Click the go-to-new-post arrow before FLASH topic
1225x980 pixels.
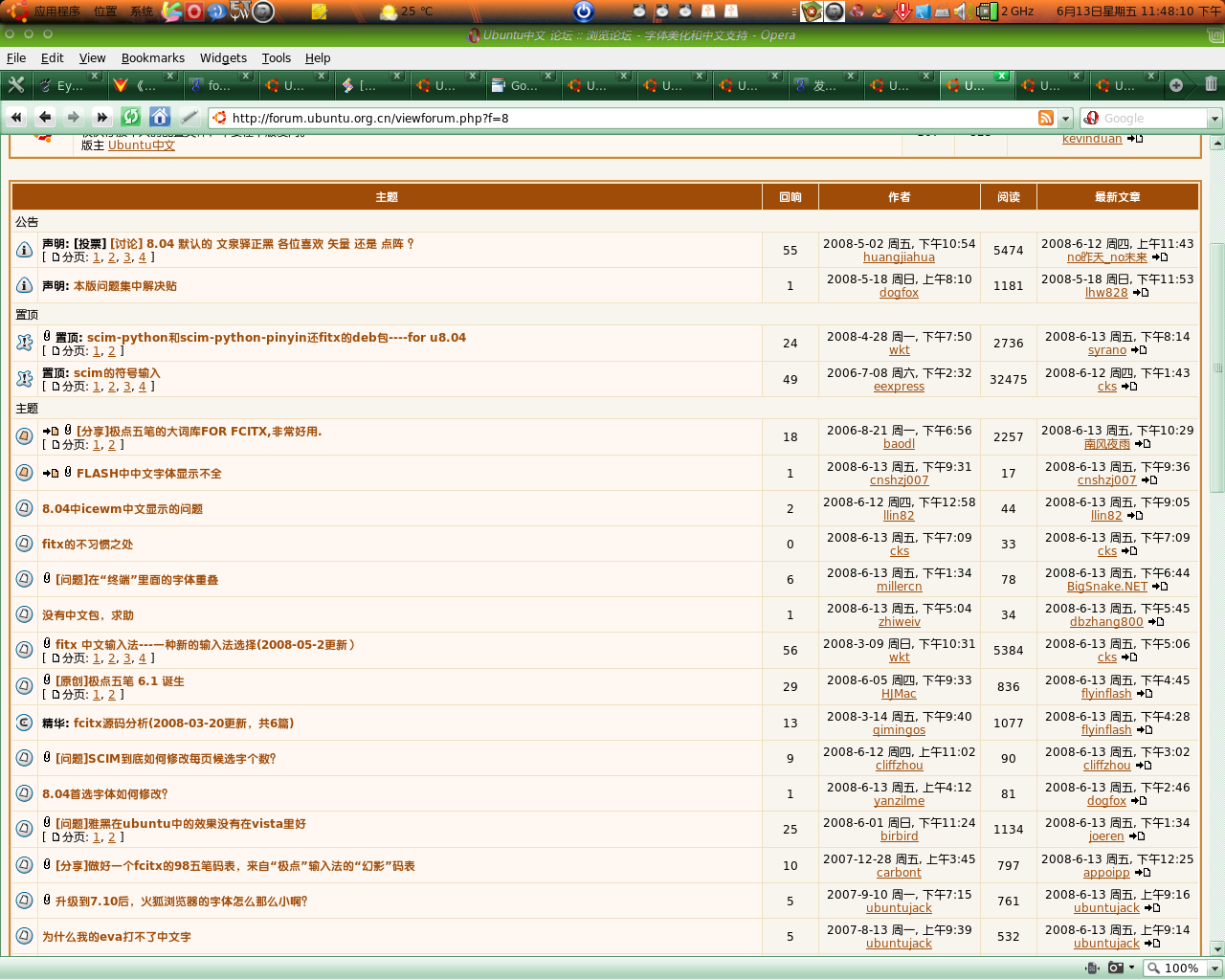(51, 474)
